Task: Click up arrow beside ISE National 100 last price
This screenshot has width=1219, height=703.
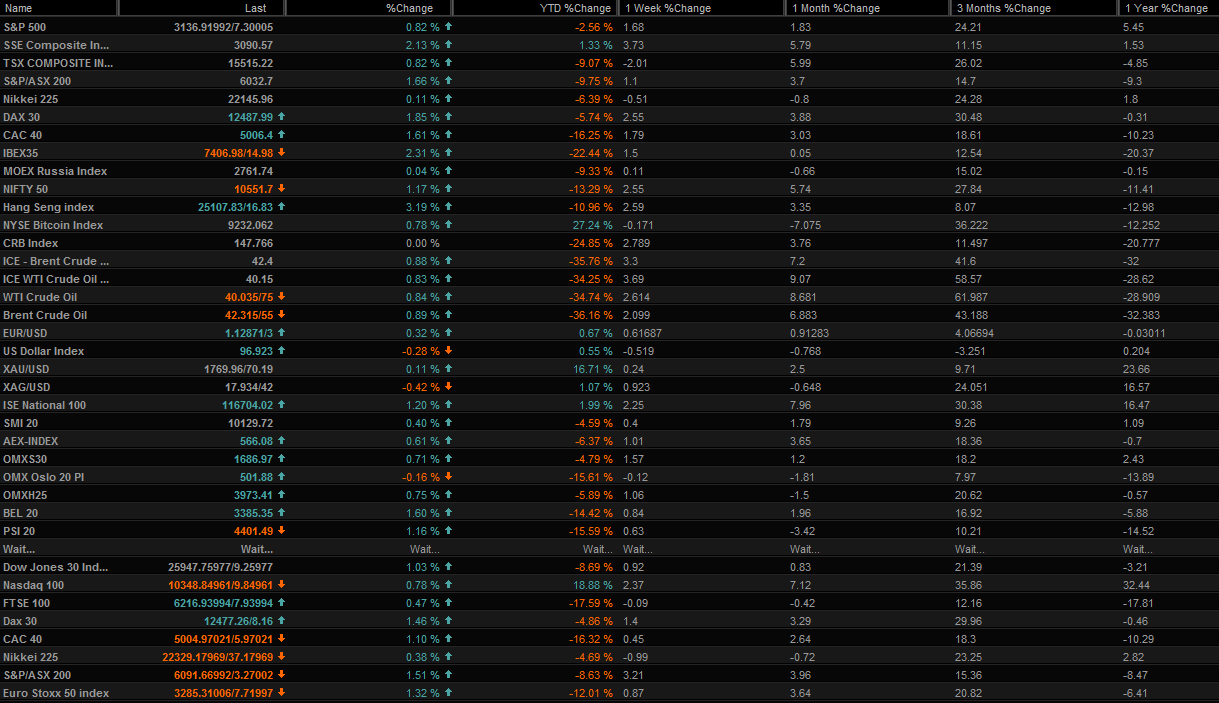Action: [x=281, y=405]
